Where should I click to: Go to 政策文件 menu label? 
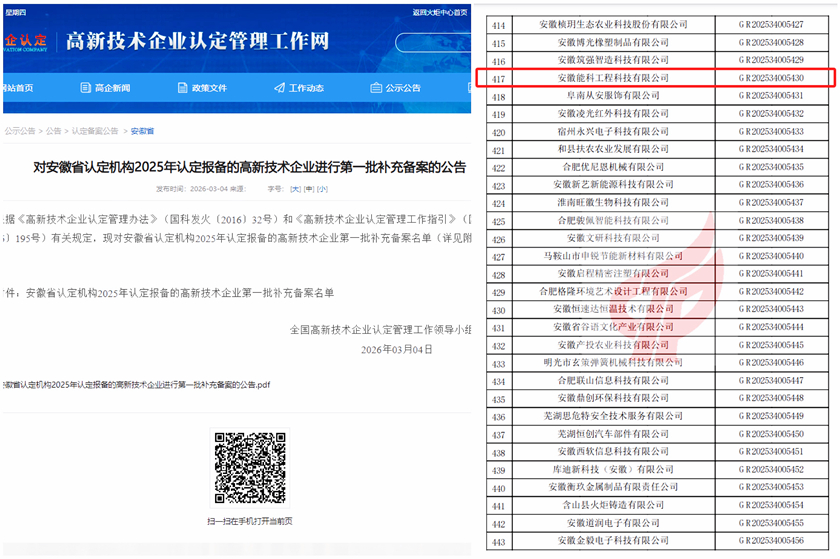click(x=210, y=88)
